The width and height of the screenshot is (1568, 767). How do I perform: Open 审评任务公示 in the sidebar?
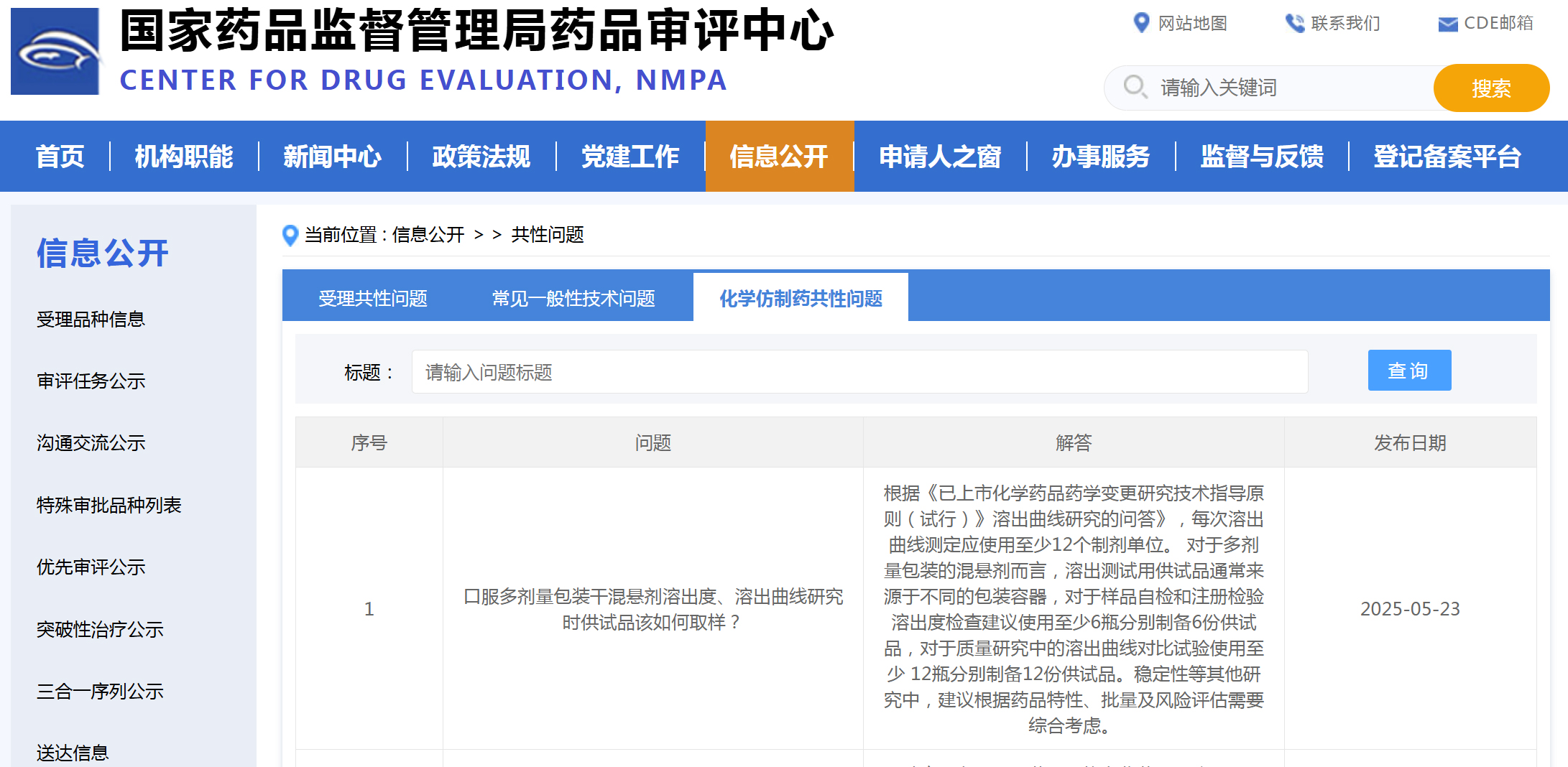coord(91,381)
